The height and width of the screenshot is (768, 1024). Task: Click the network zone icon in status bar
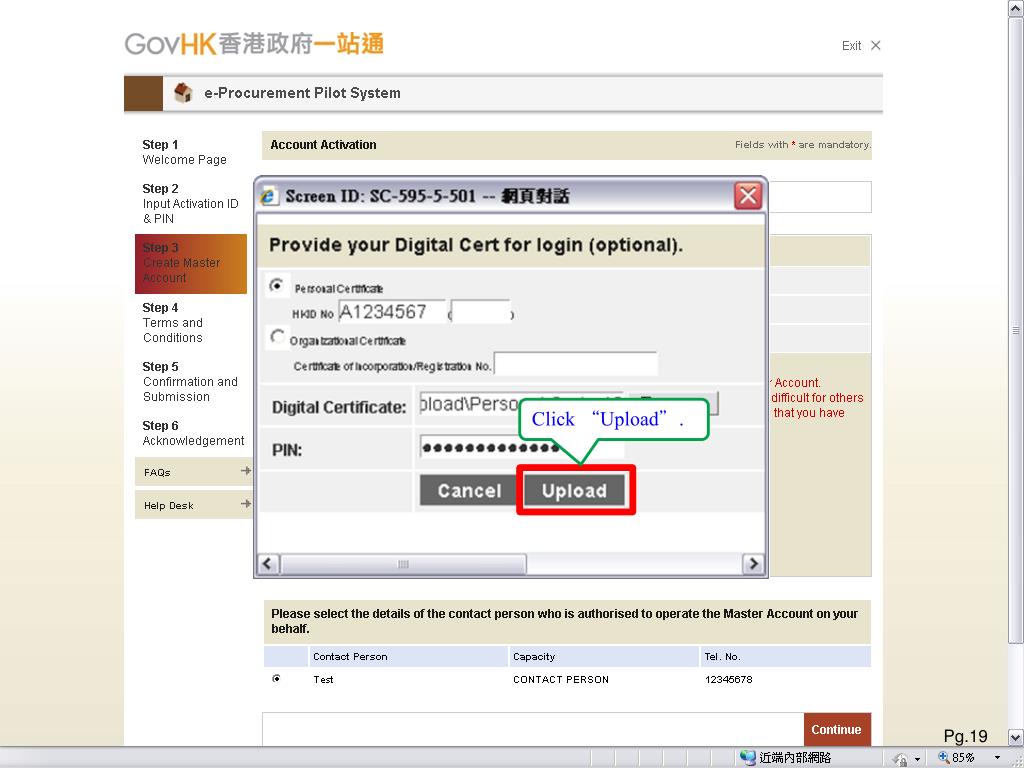point(747,758)
